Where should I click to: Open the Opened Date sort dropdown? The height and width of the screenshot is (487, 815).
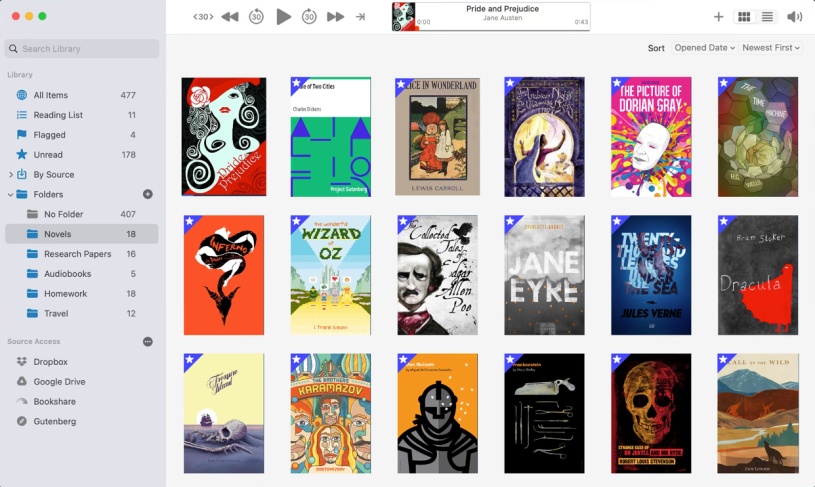tap(705, 48)
